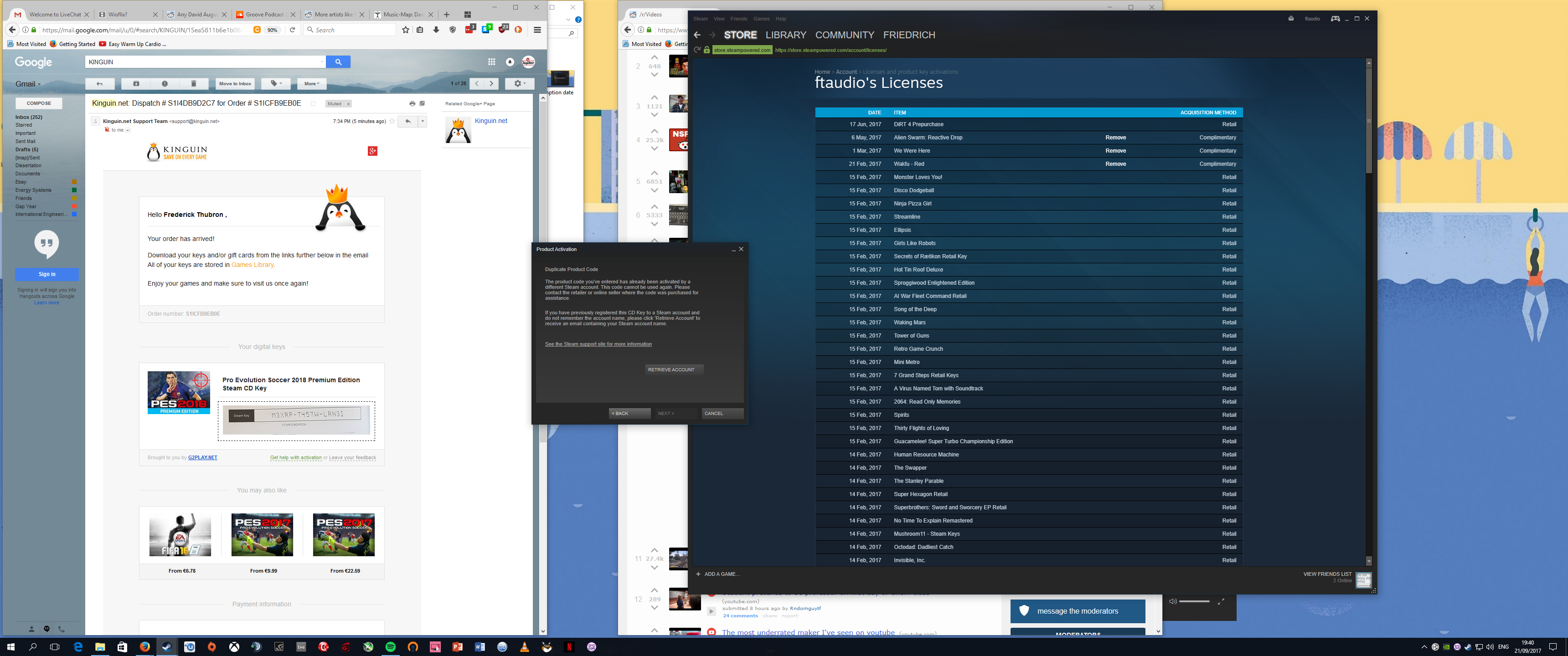Click the KINGUIN Gmail search field
This screenshot has width=1568, height=656.
[x=206, y=61]
